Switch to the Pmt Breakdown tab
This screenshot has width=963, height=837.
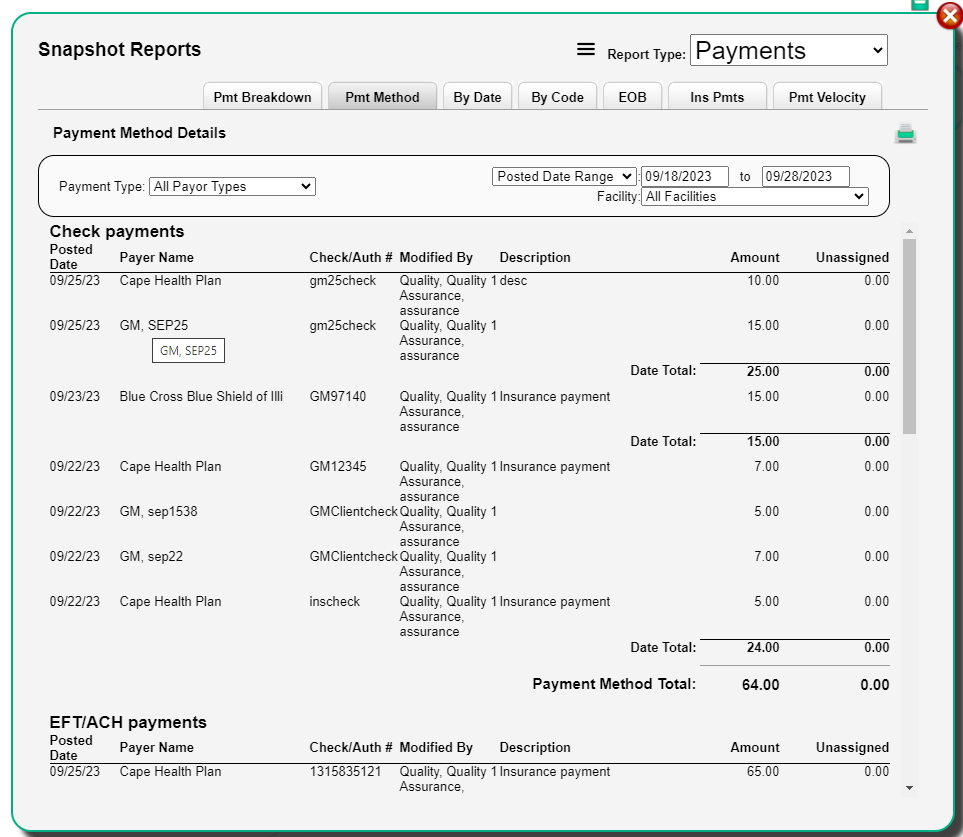click(x=262, y=97)
